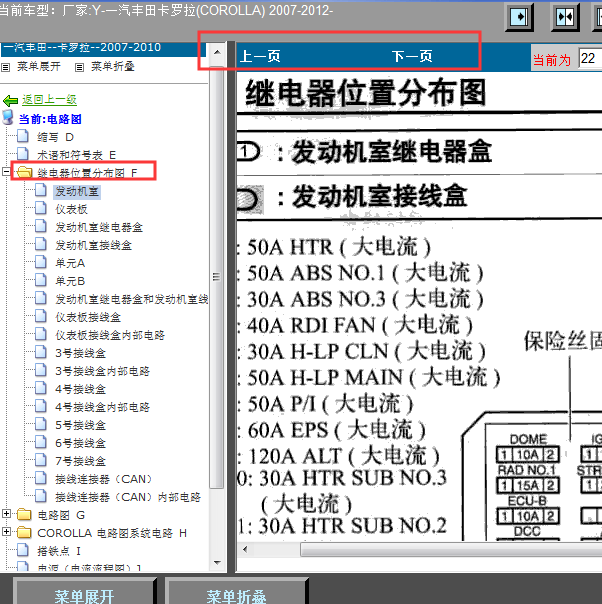Click the 菜单展开 text at tree top

click(39, 67)
